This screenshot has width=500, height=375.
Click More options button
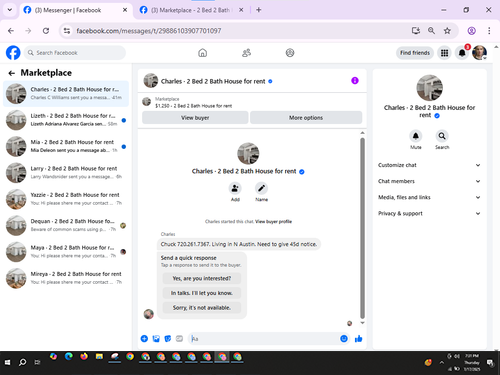(306, 118)
